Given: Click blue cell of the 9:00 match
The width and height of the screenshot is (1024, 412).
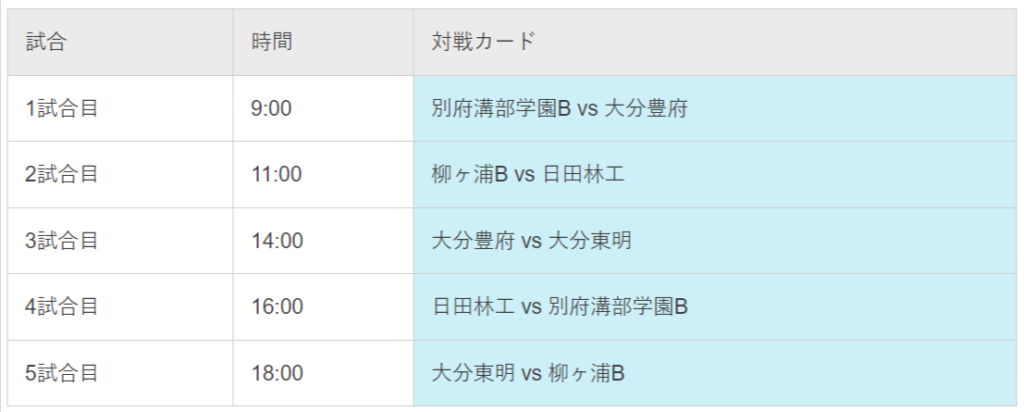Looking at the screenshot, I should click(x=715, y=108).
